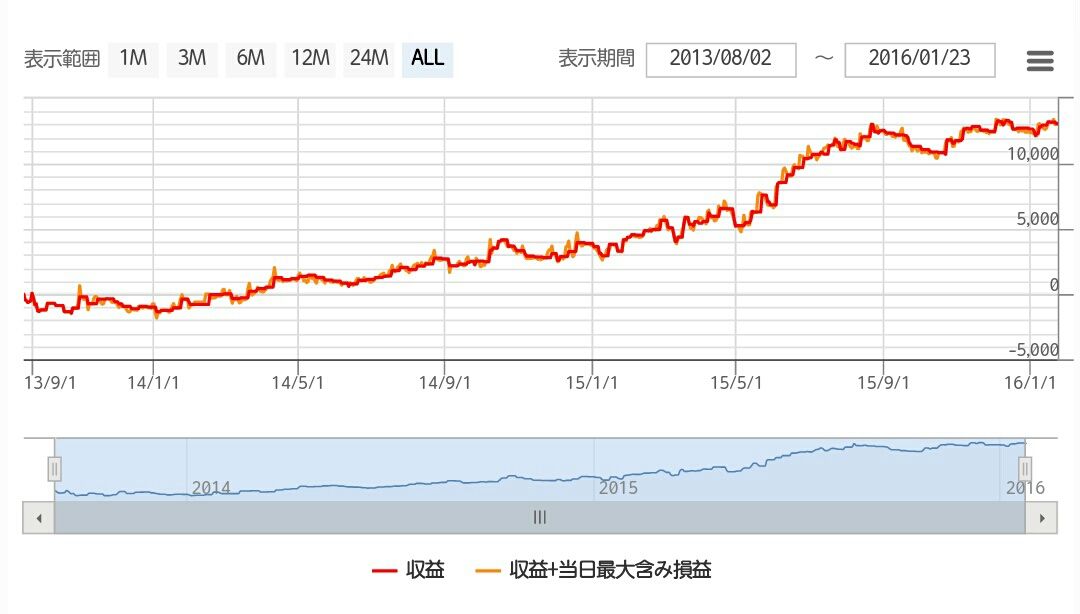Click the left scroll arrow of navigator
Screen dimensions: 1080x614
pyautogui.click(x=39, y=518)
